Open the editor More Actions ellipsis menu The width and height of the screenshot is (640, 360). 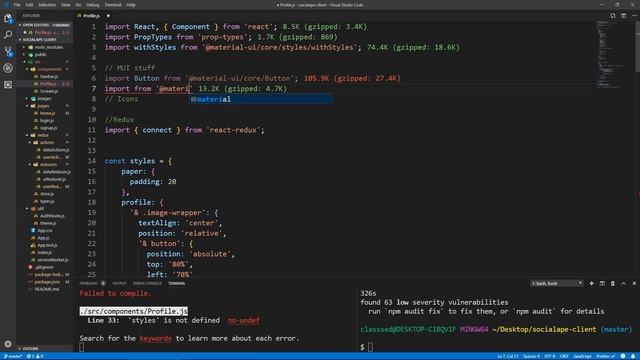pos(634,16)
